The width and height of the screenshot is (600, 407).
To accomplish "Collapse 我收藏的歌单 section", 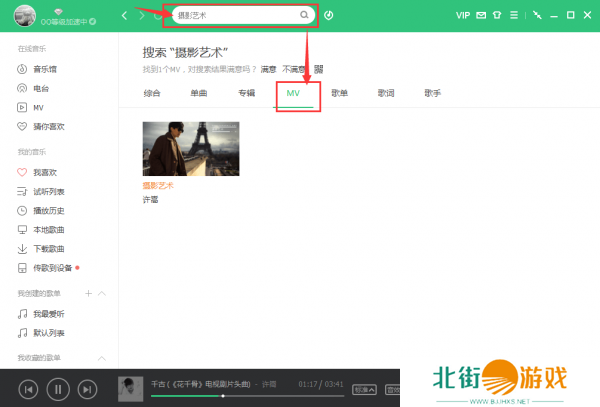I will click(102, 357).
